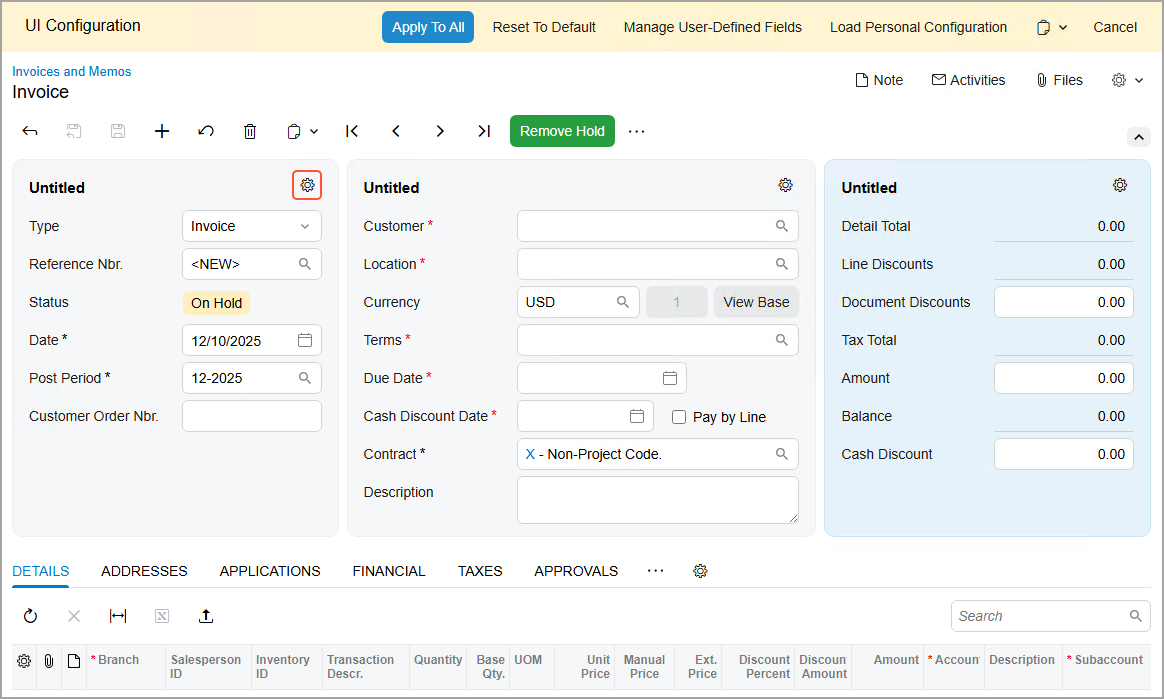Open the Date calendar picker
The image size is (1164, 699).
point(304,341)
